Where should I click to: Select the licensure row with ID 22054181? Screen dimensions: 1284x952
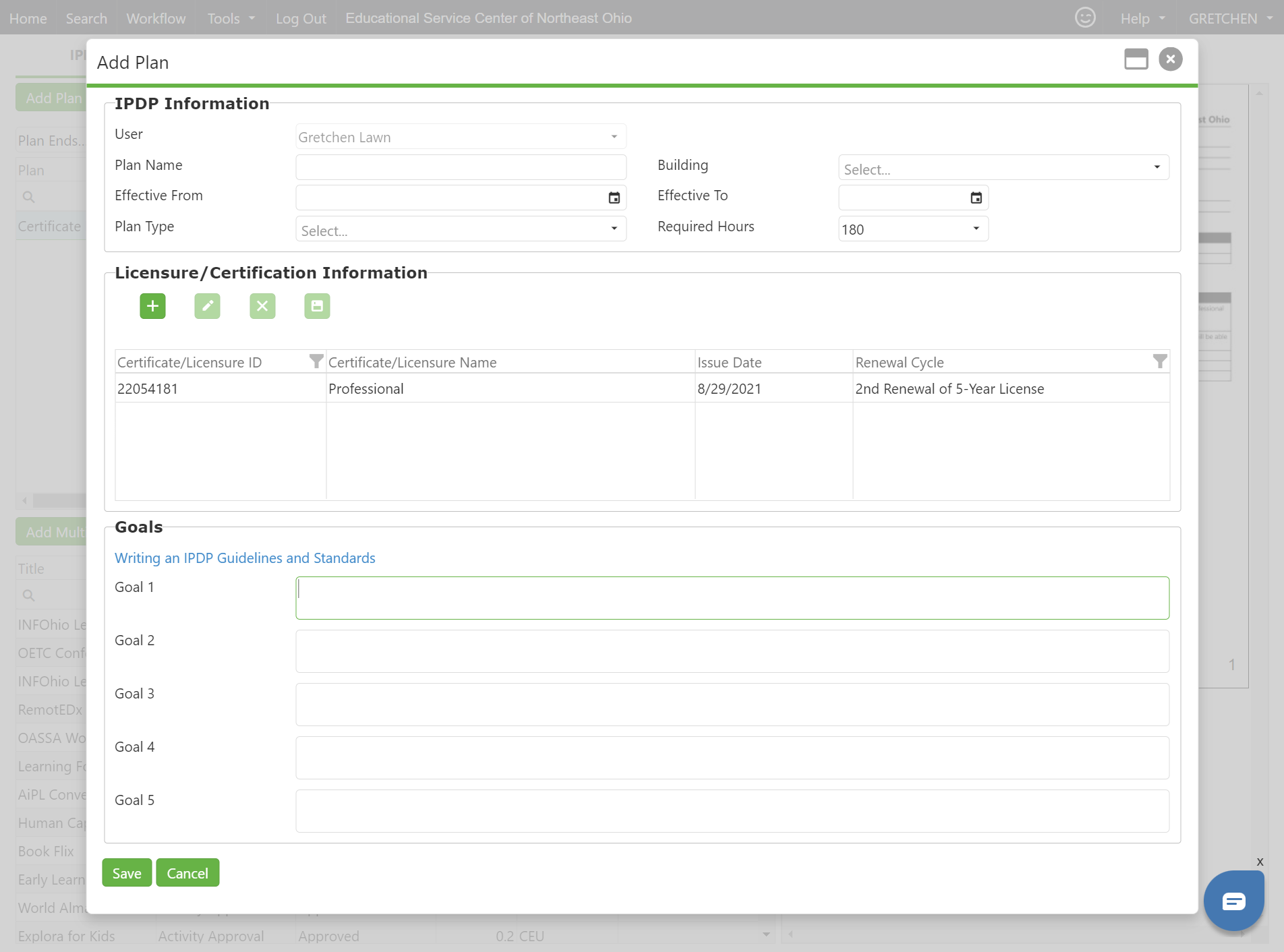642,388
